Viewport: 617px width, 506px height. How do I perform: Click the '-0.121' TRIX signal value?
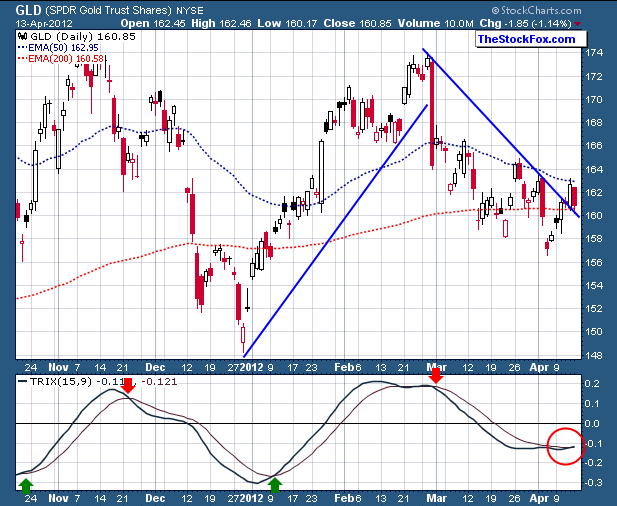click(x=159, y=381)
